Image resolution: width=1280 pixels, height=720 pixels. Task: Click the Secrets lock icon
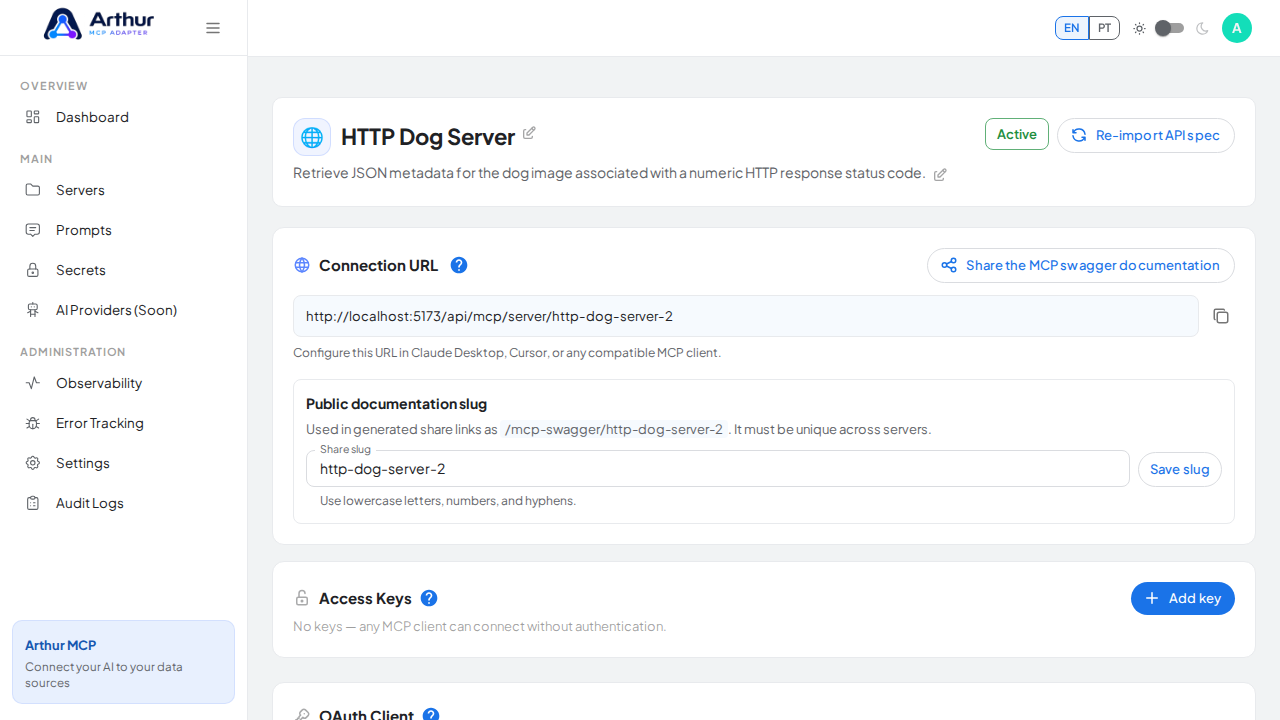(x=33, y=270)
